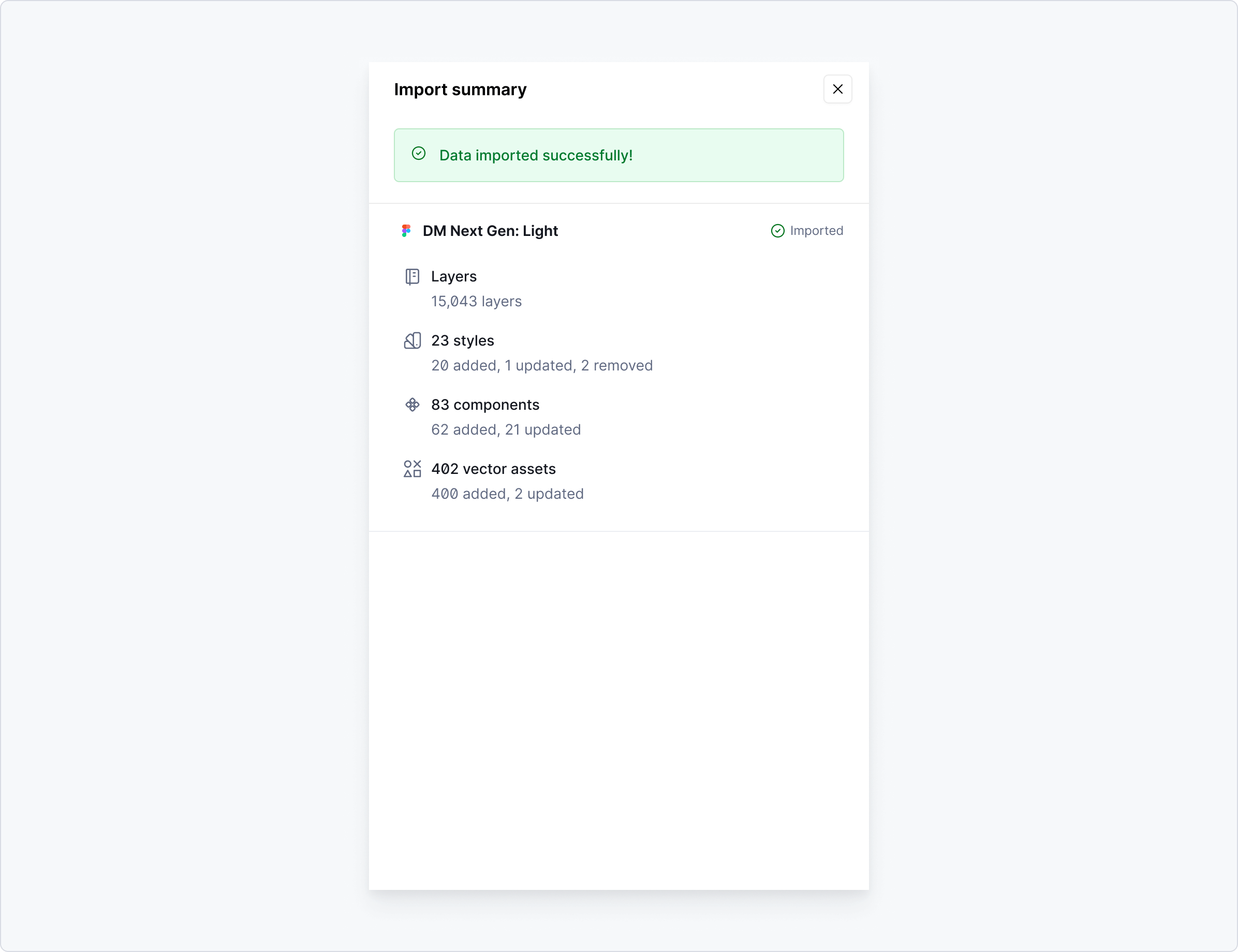Click the Import summary title
The height and width of the screenshot is (952, 1238).
tap(460, 90)
